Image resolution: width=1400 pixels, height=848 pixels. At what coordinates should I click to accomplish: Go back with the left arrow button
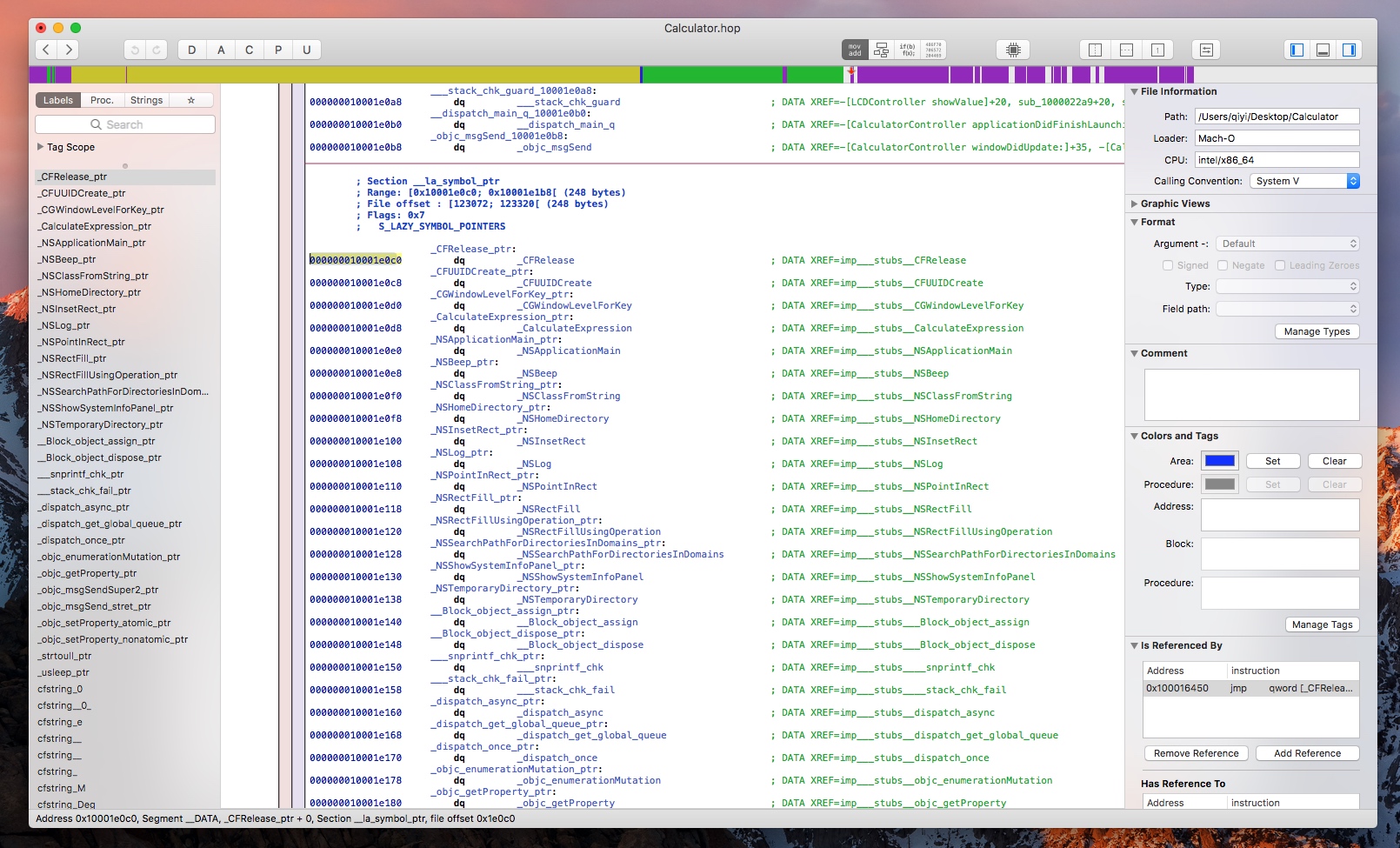coord(47,50)
